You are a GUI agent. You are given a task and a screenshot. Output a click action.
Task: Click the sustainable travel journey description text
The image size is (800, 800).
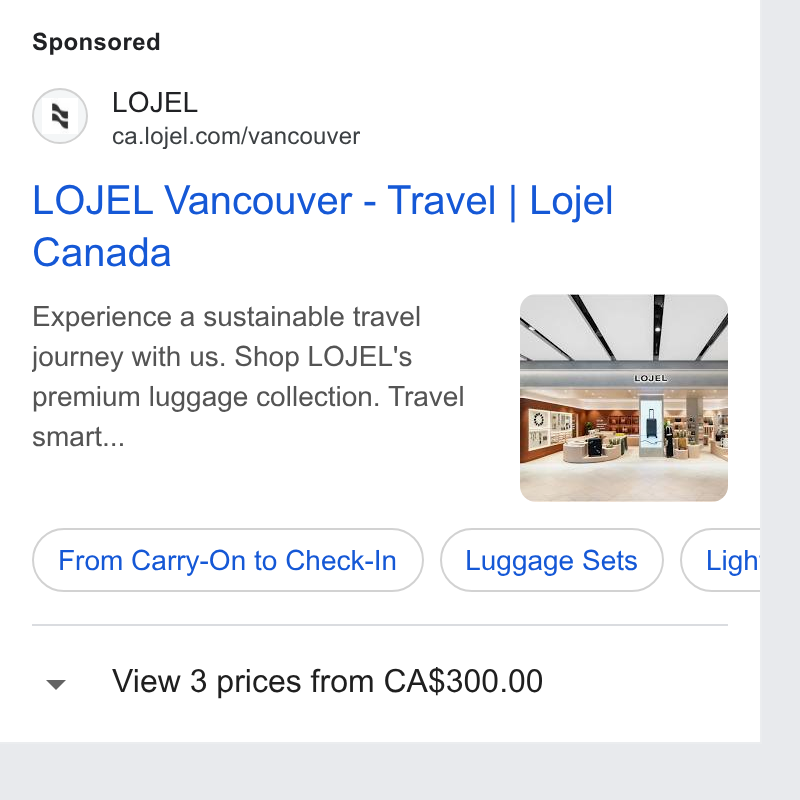click(x=248, y=377)
